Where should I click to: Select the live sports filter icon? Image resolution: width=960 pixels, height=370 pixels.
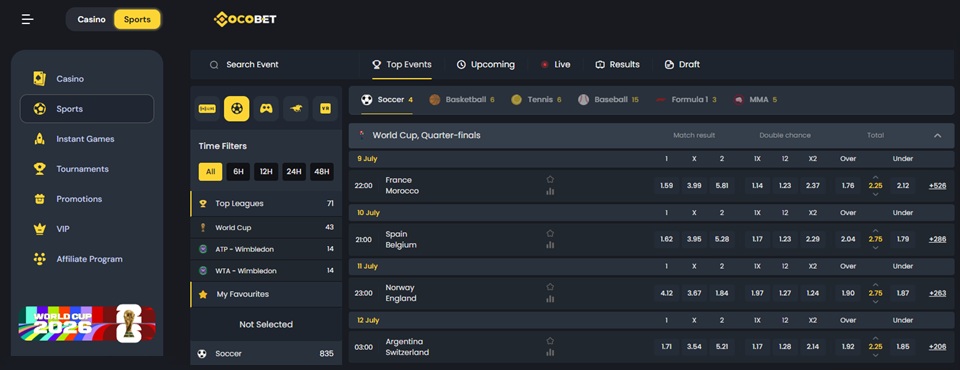coord(207,108)
